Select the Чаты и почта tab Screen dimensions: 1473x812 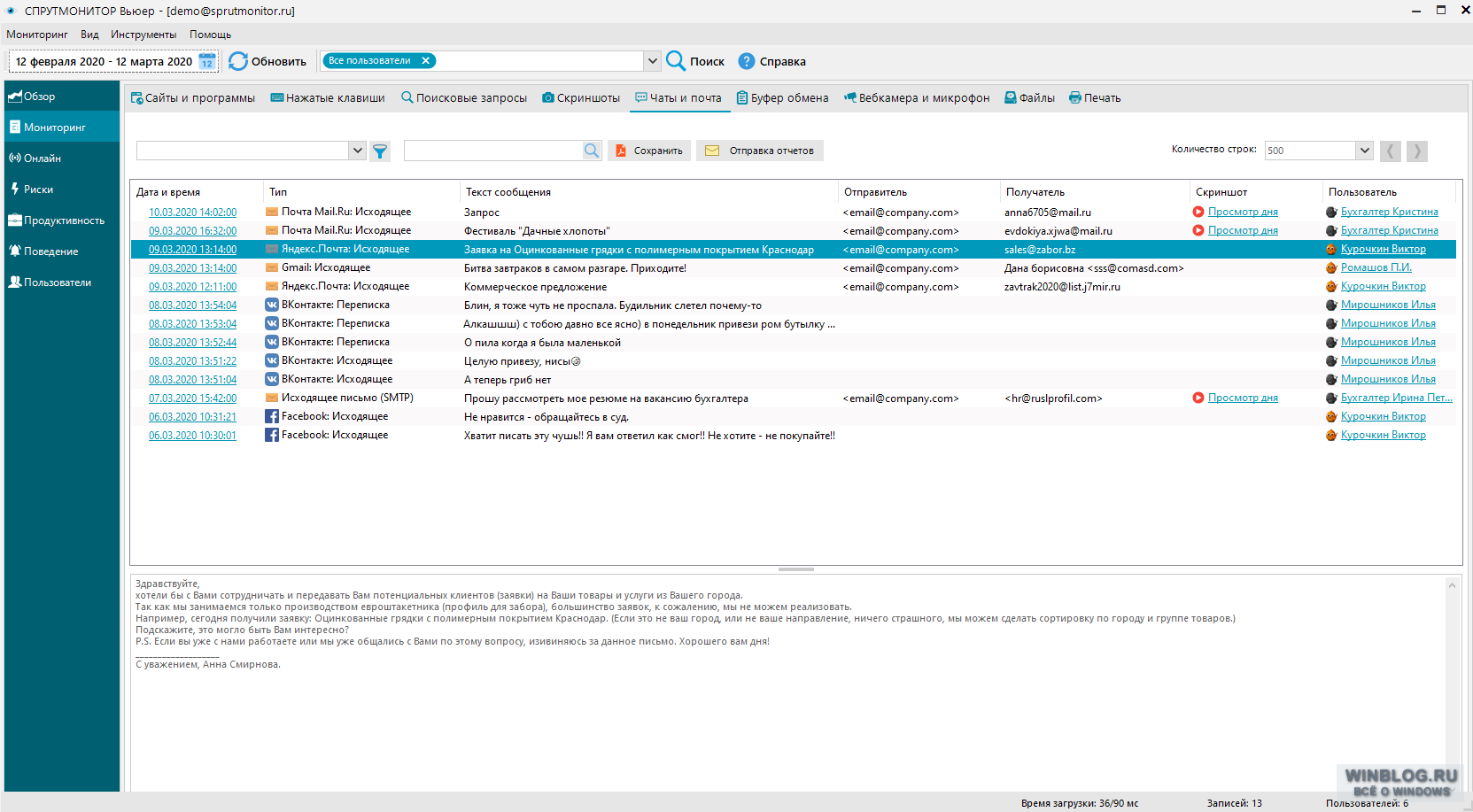pyautogui.click(x=678, y=98)
